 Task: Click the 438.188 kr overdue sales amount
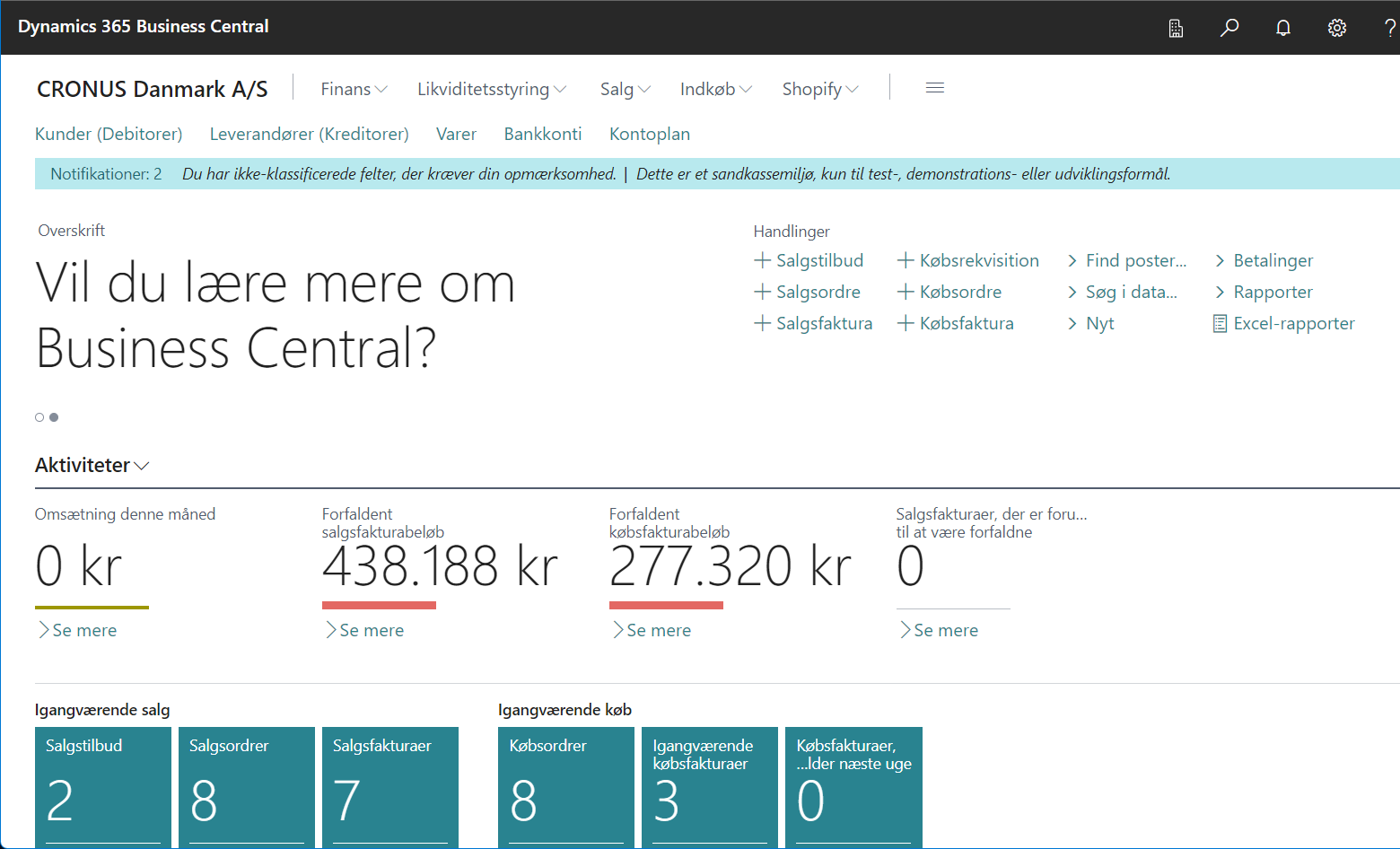click(x=440, y=566)
